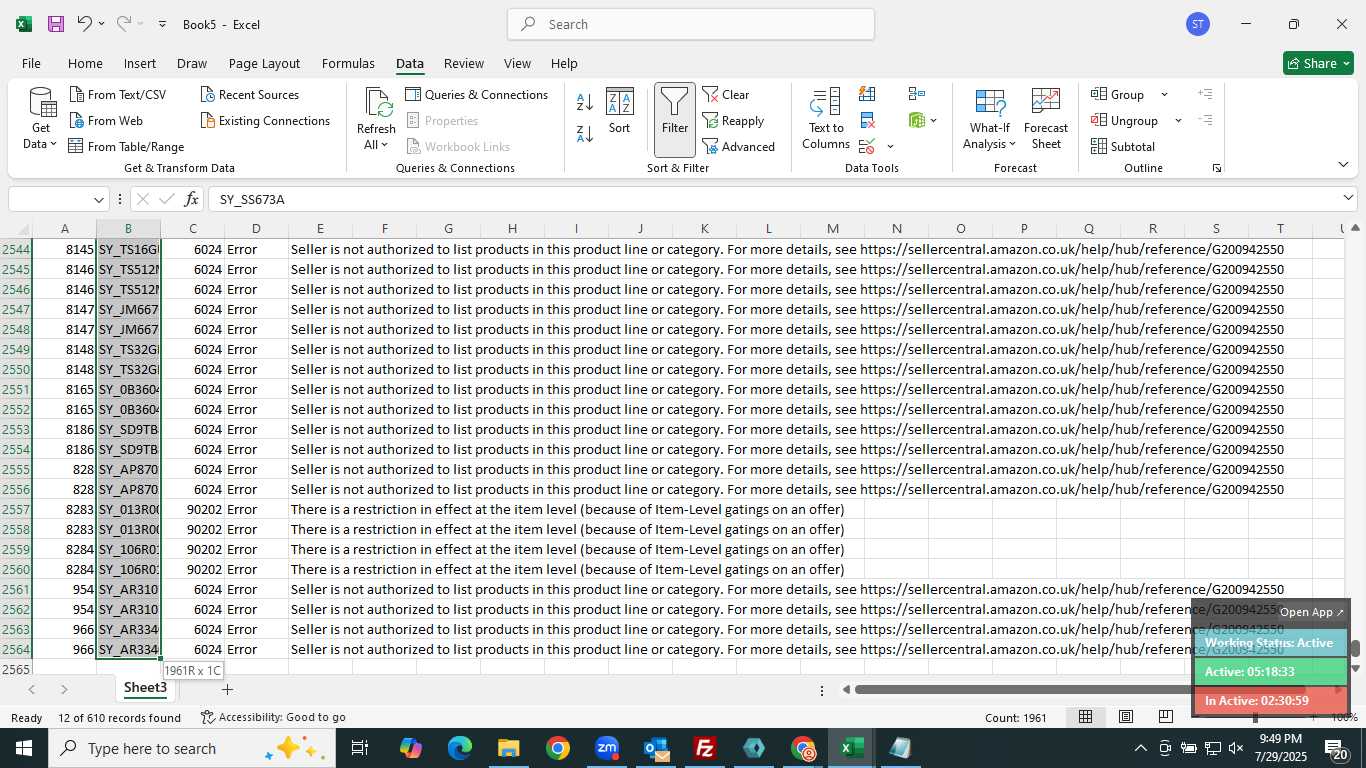Open Advanced filter options

point(739,146)
